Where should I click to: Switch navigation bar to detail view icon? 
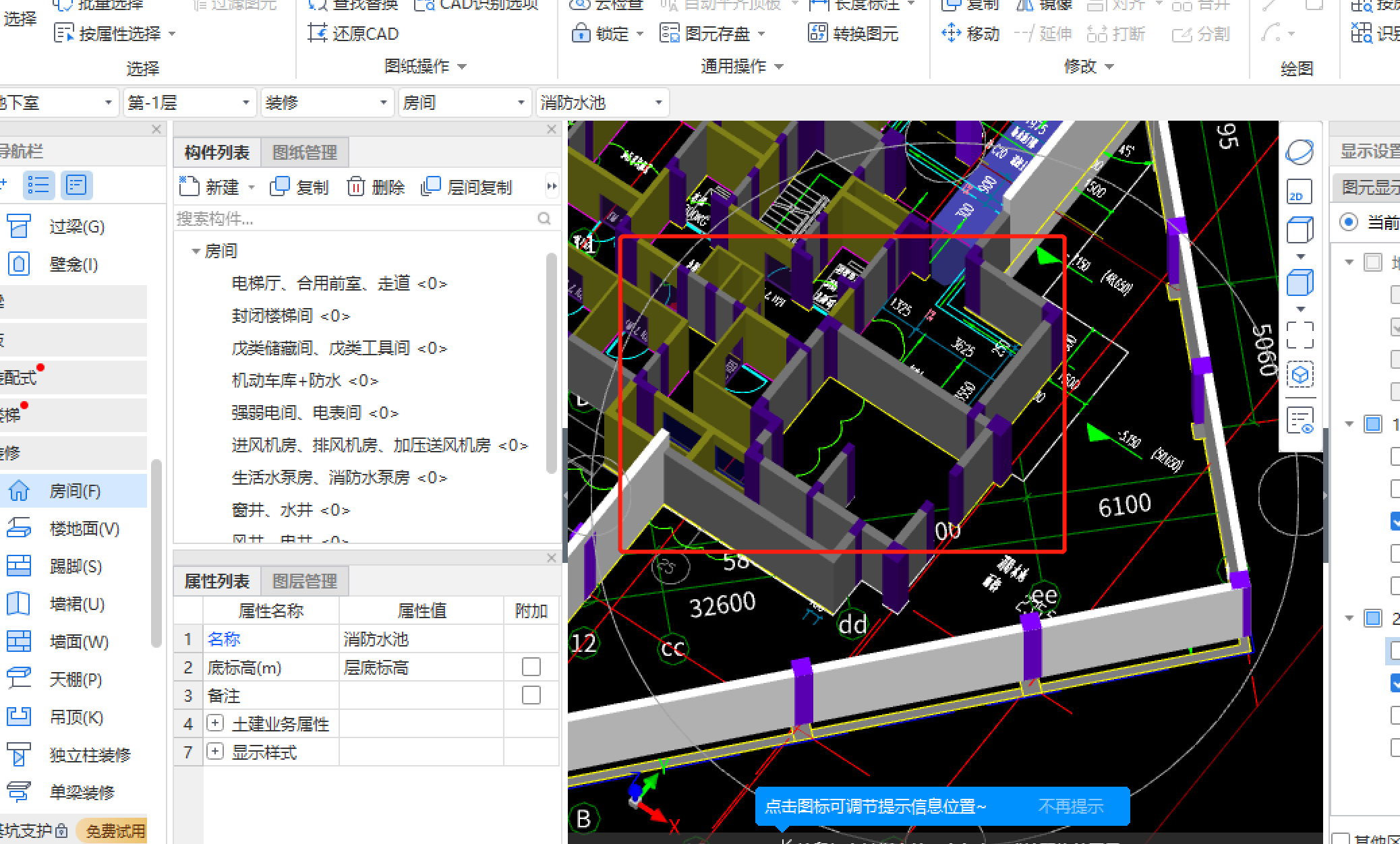click(x=76, y=185)
